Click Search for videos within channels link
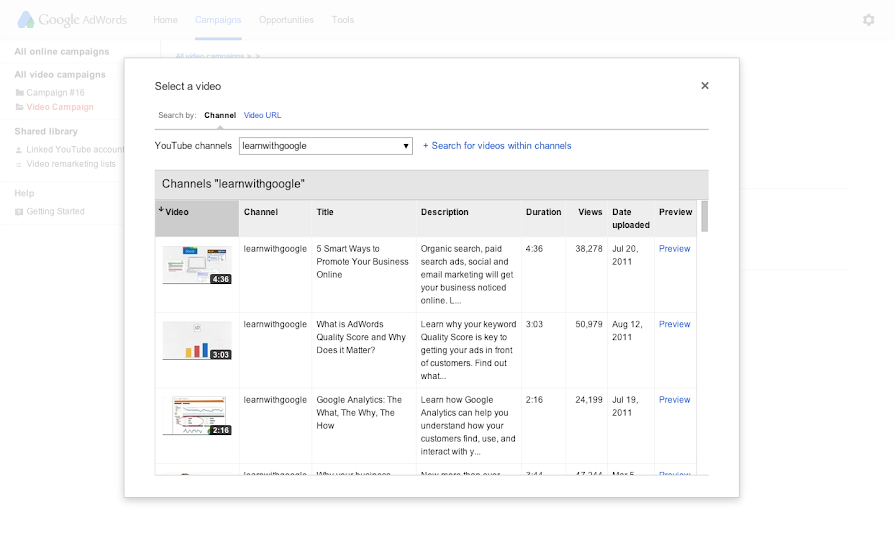 tap(497, 146)
